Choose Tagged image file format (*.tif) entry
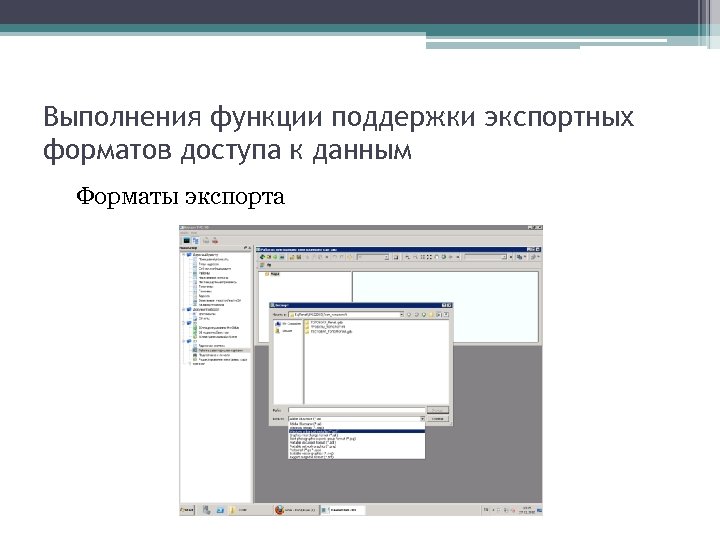Image resolution: width=720 pixels, height=540 pixels. pos(357,457)
